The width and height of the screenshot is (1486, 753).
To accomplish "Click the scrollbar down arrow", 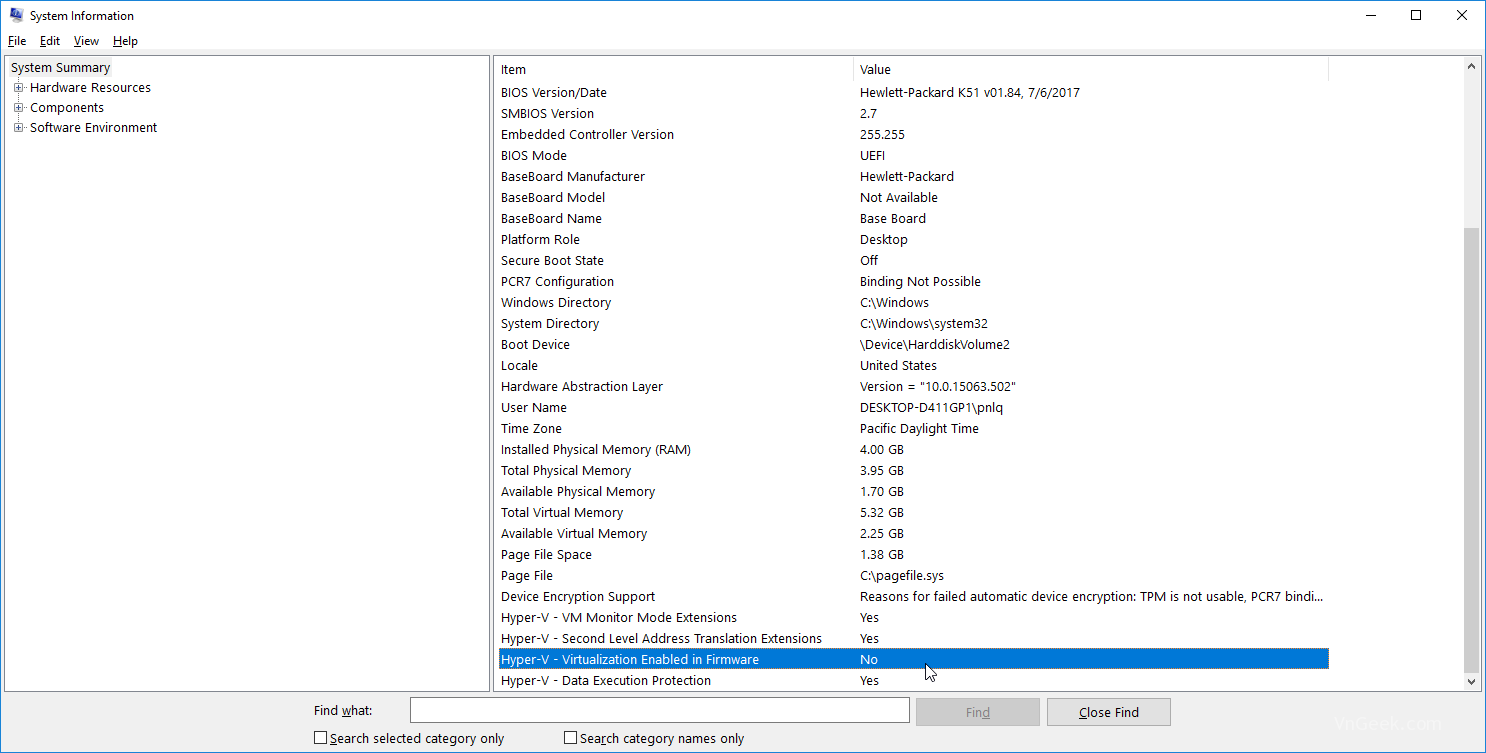I will [x=1471, y=681].
